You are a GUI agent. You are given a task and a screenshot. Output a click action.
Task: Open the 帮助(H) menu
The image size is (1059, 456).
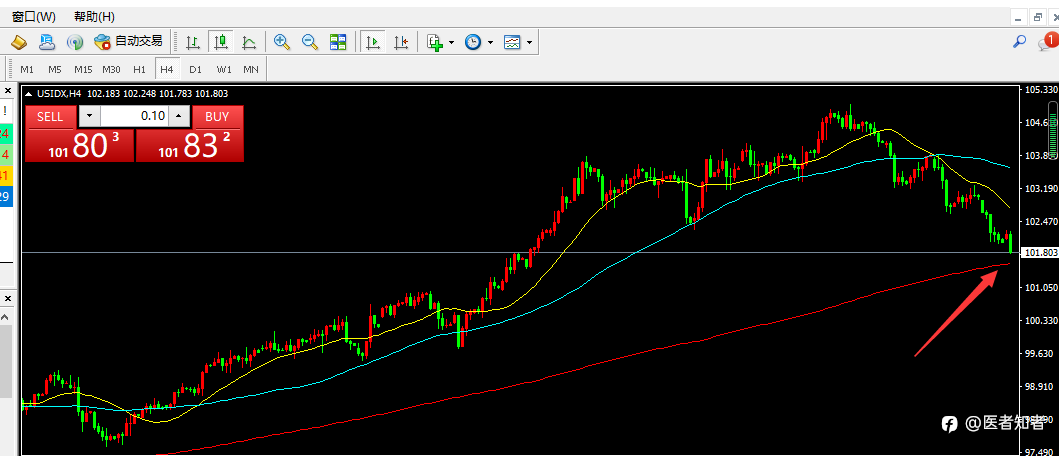95,16
